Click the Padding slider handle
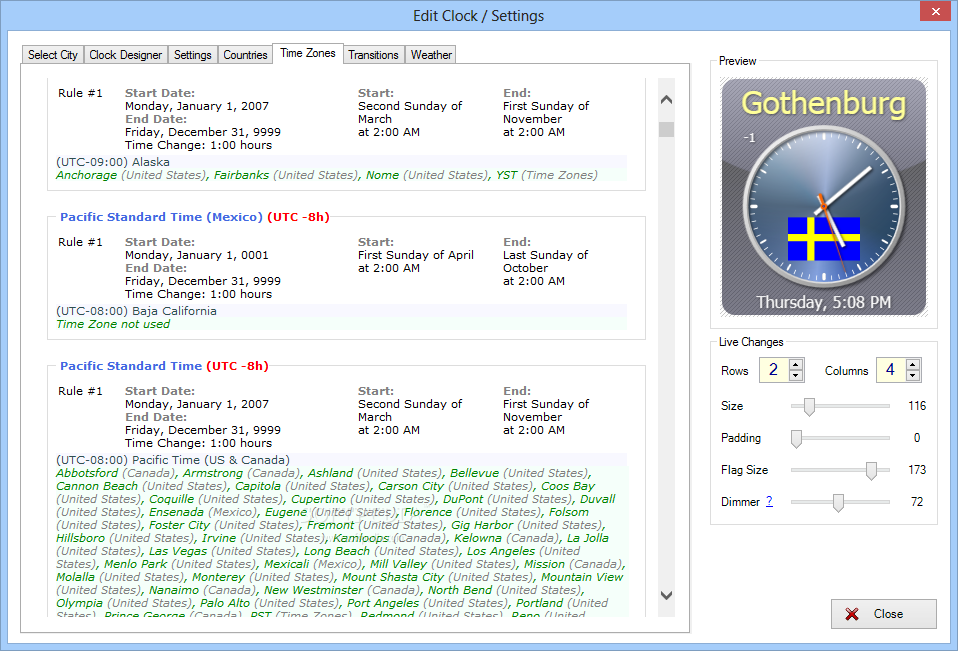The image size is (958, 651). coord(796,438)
